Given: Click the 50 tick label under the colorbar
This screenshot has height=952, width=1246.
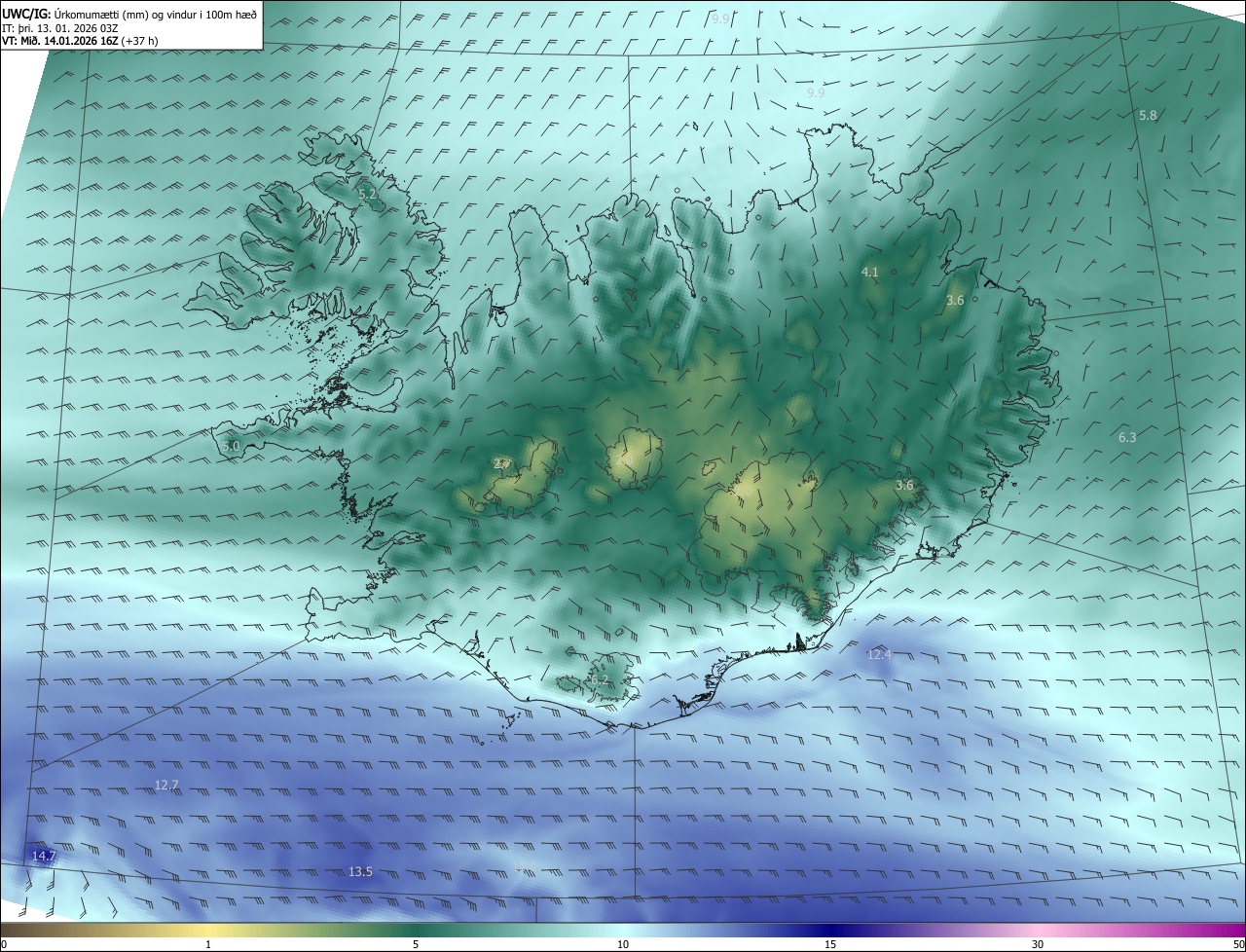Looking at the screenshot, I should coord(1238,944).
